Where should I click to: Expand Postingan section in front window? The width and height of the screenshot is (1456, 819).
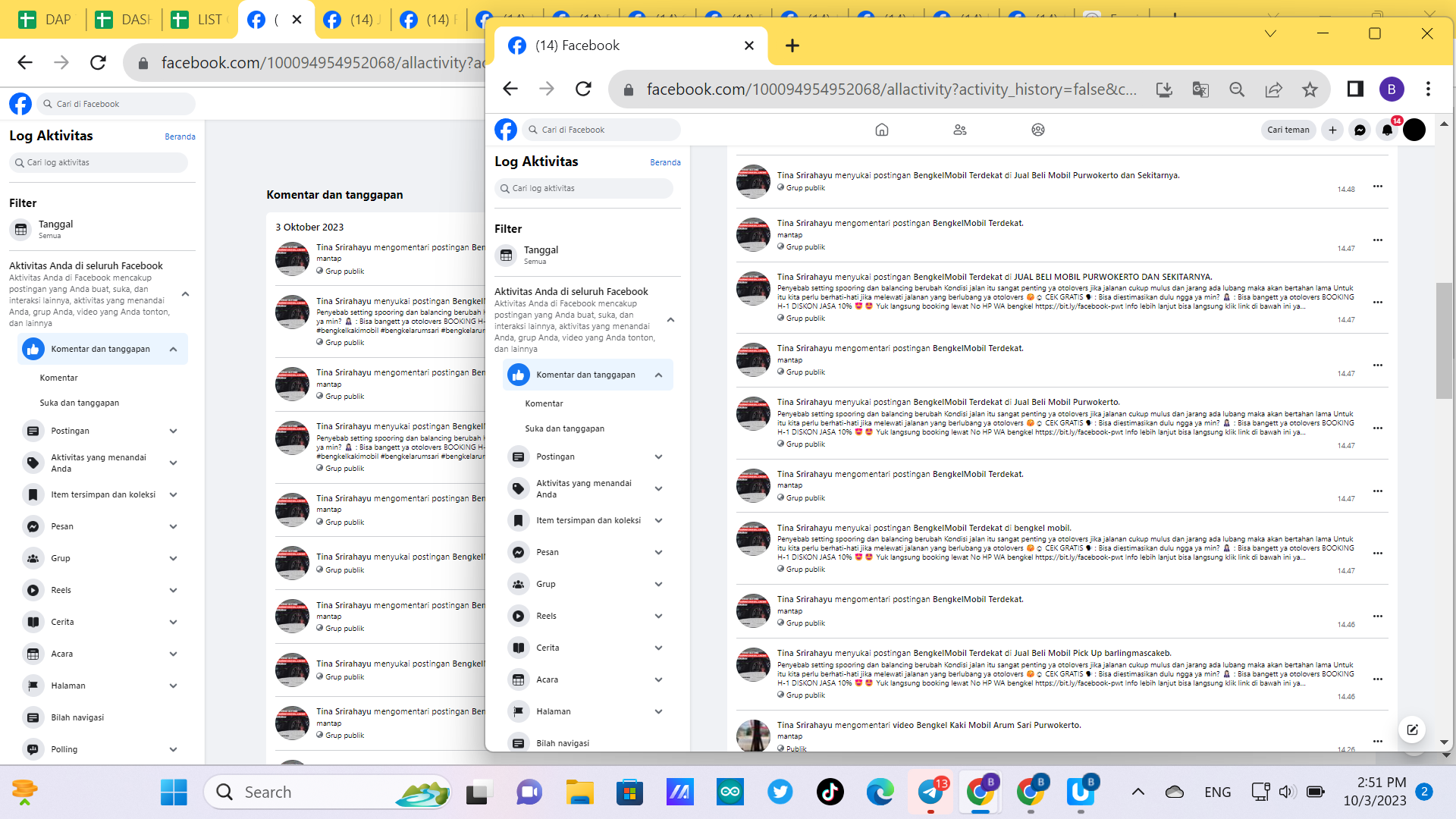(658, 457)
